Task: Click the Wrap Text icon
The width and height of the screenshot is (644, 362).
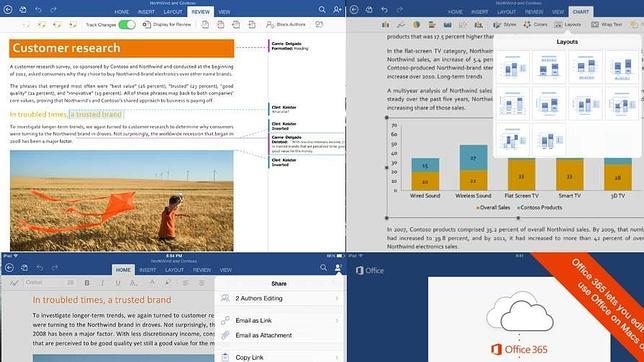Action: click(x=595, y=25)
